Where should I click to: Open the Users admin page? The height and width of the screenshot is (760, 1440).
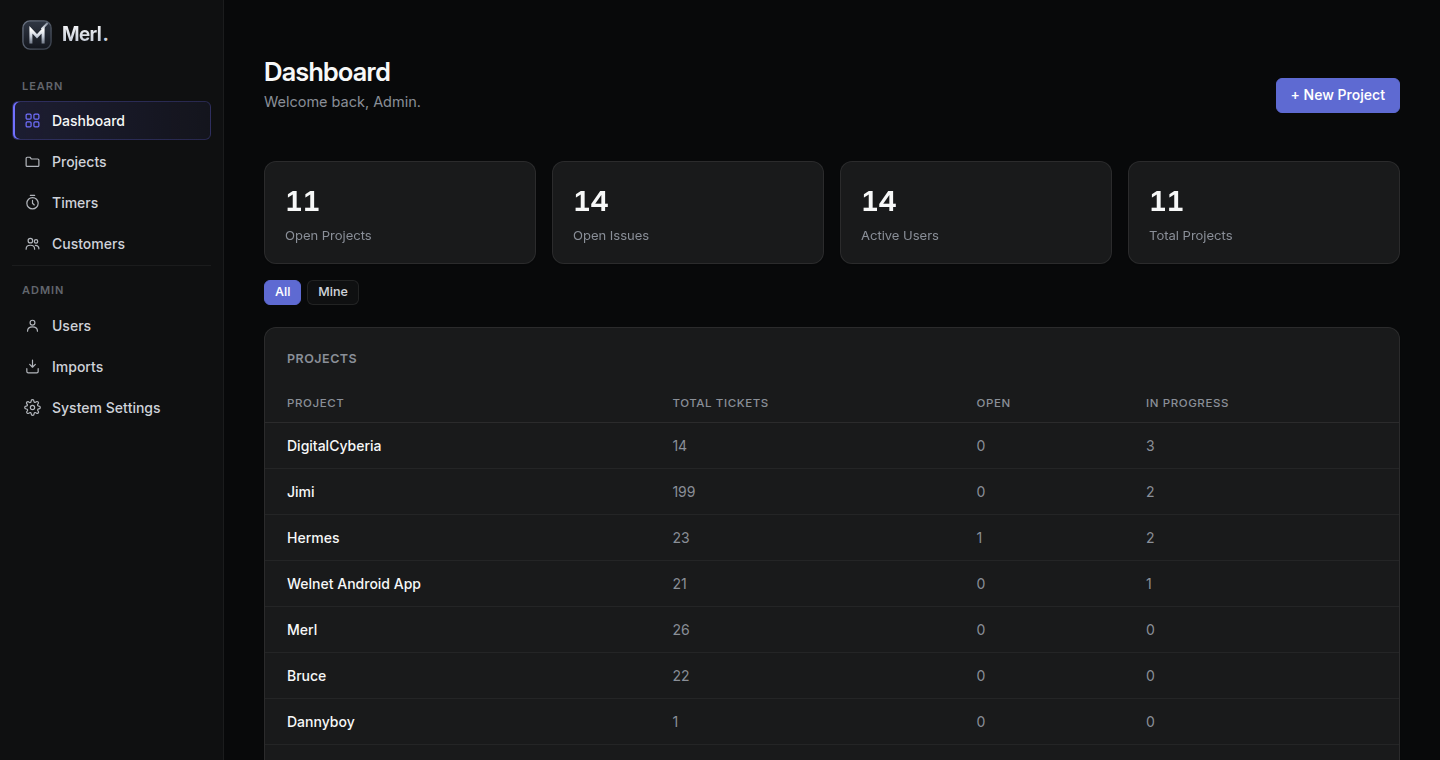(x=112, y=326)
